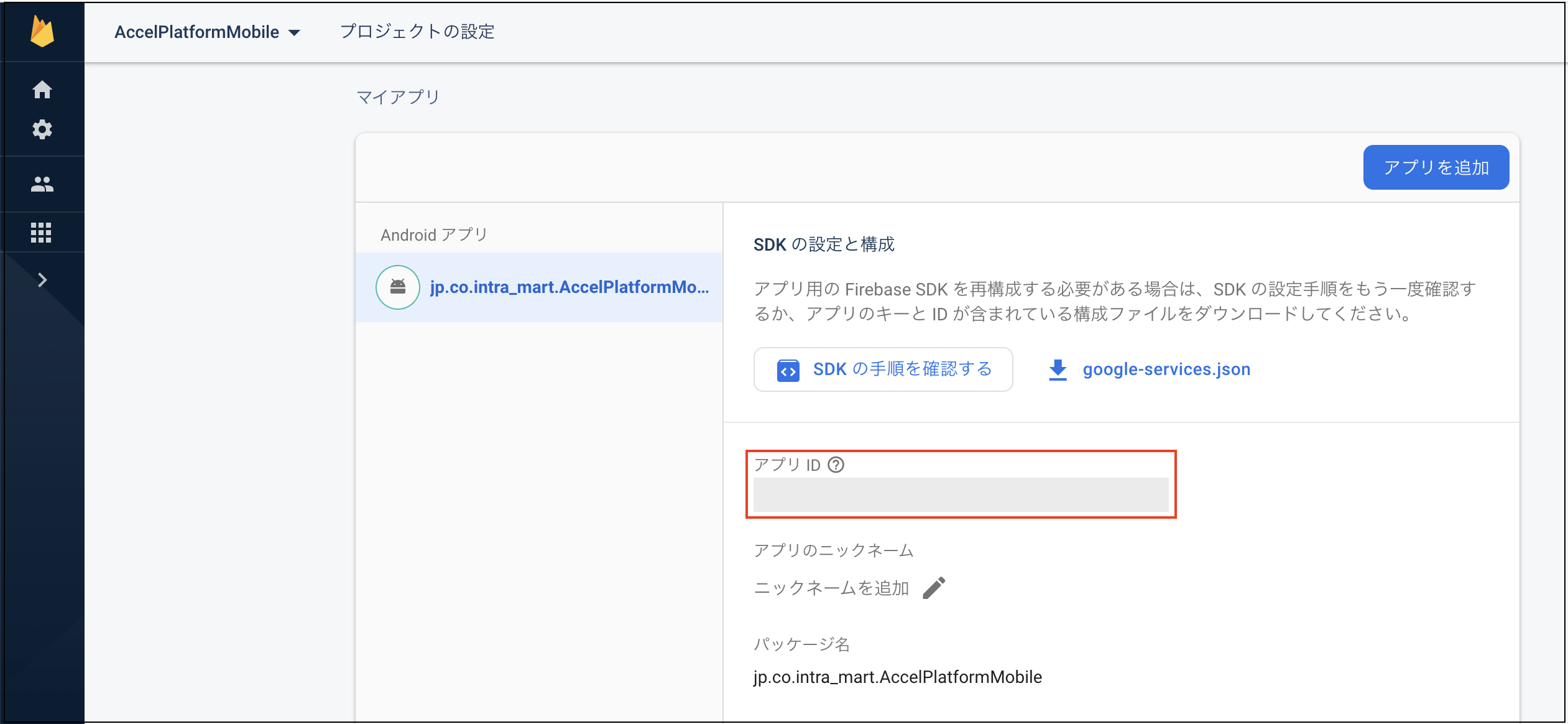Click the Android アプリ list heading
Screen dimensions: 1568x724
coord(434,234)
